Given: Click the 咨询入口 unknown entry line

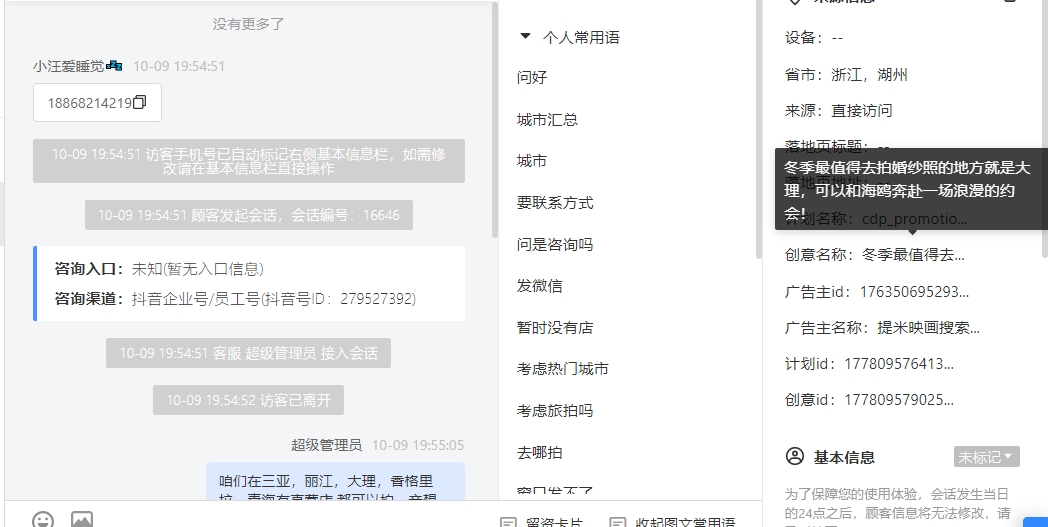Looking at the screenshot, I should [159, 269].
